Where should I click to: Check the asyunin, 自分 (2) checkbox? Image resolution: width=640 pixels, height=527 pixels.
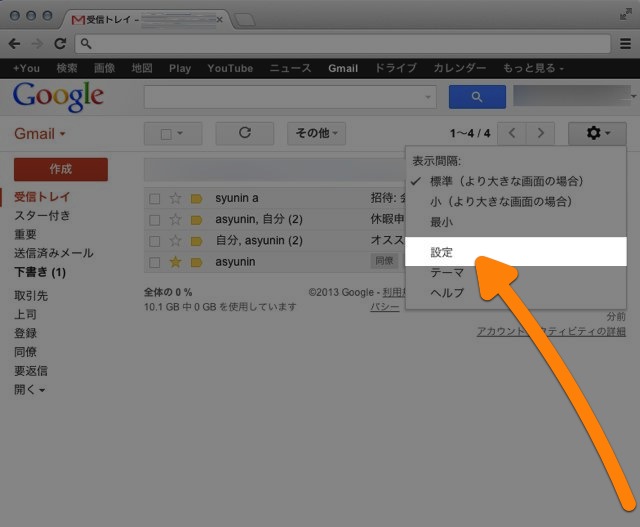(x=154, y=220)
